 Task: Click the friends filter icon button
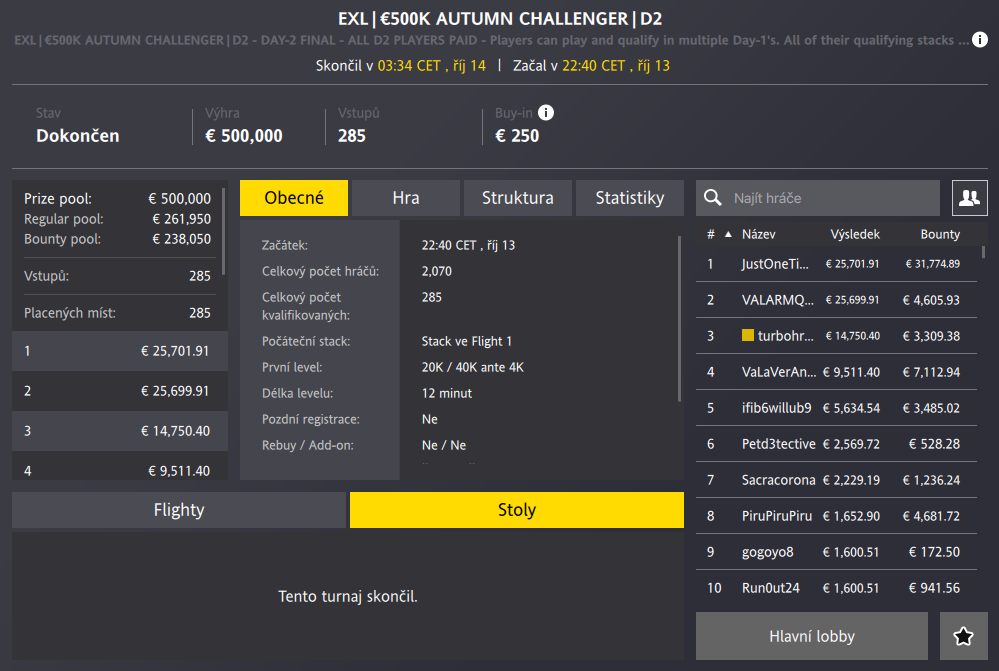968,198
